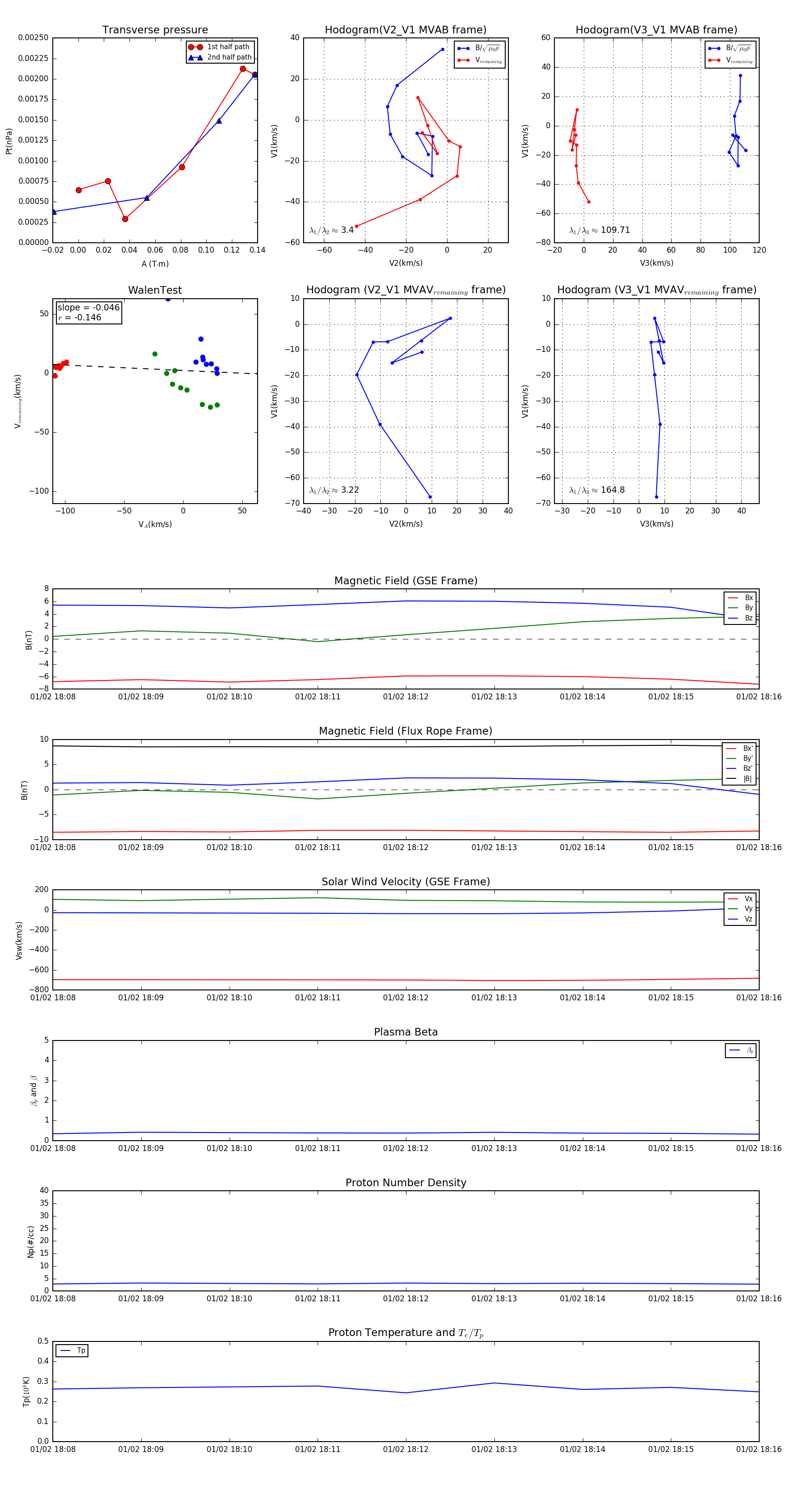Select B/√μ0ρ legend entry in V2_V1 MVAB hodogram

coord(479,49)
